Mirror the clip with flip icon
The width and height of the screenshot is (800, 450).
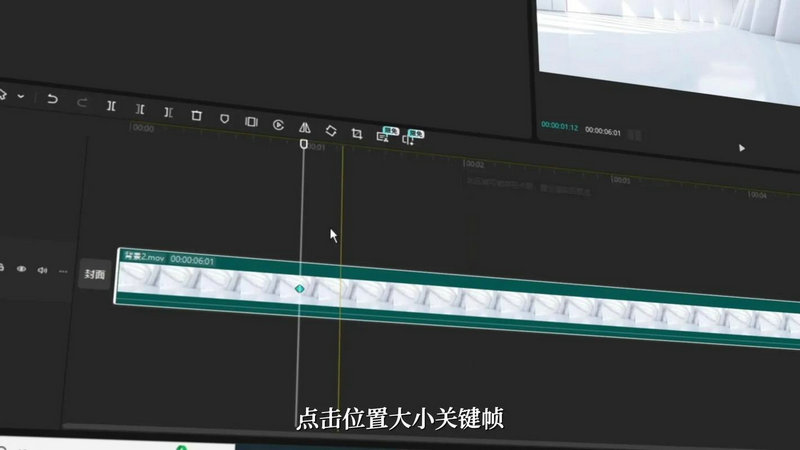[x=305, y=128]
